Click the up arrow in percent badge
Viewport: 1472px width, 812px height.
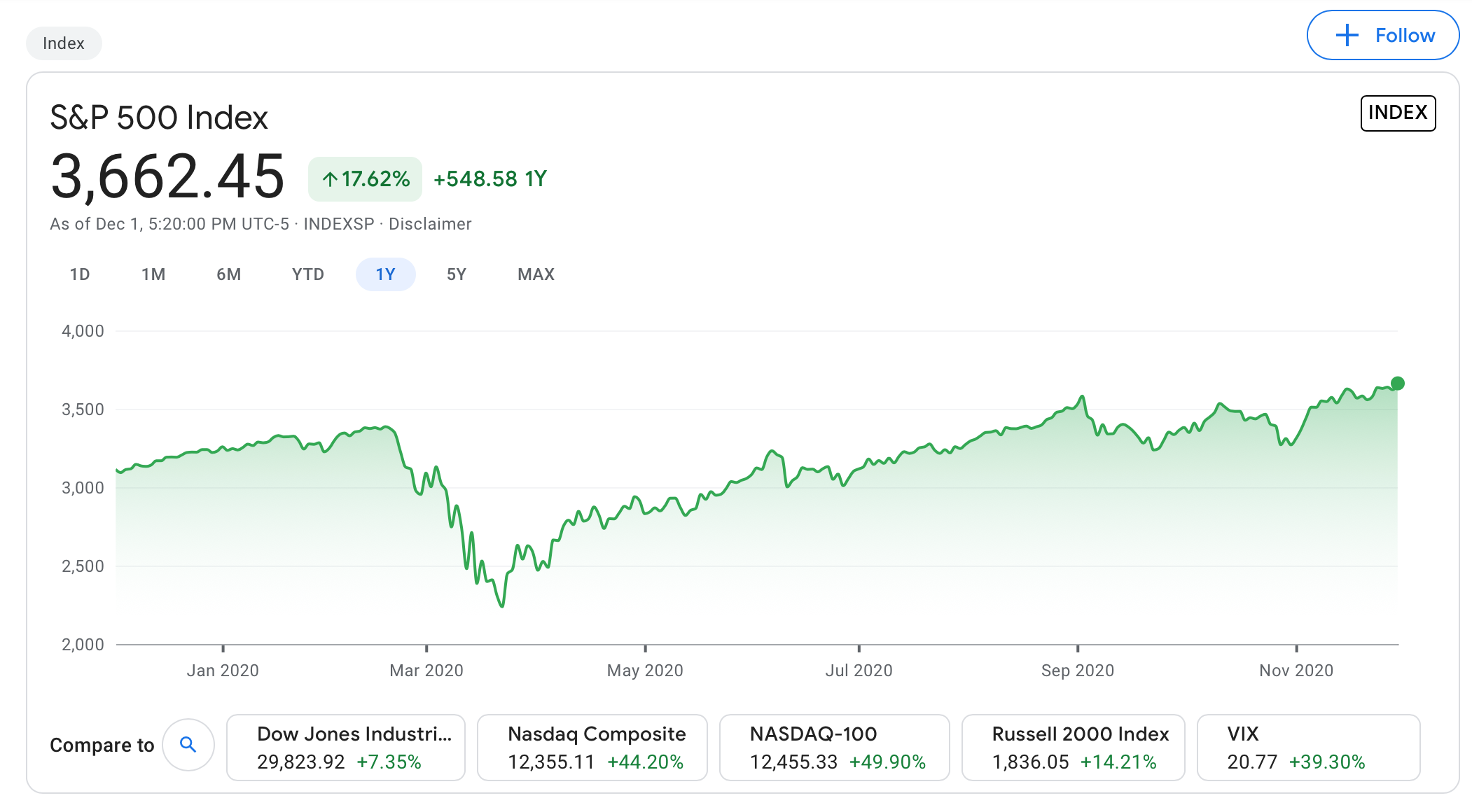(x=330, y=180)
